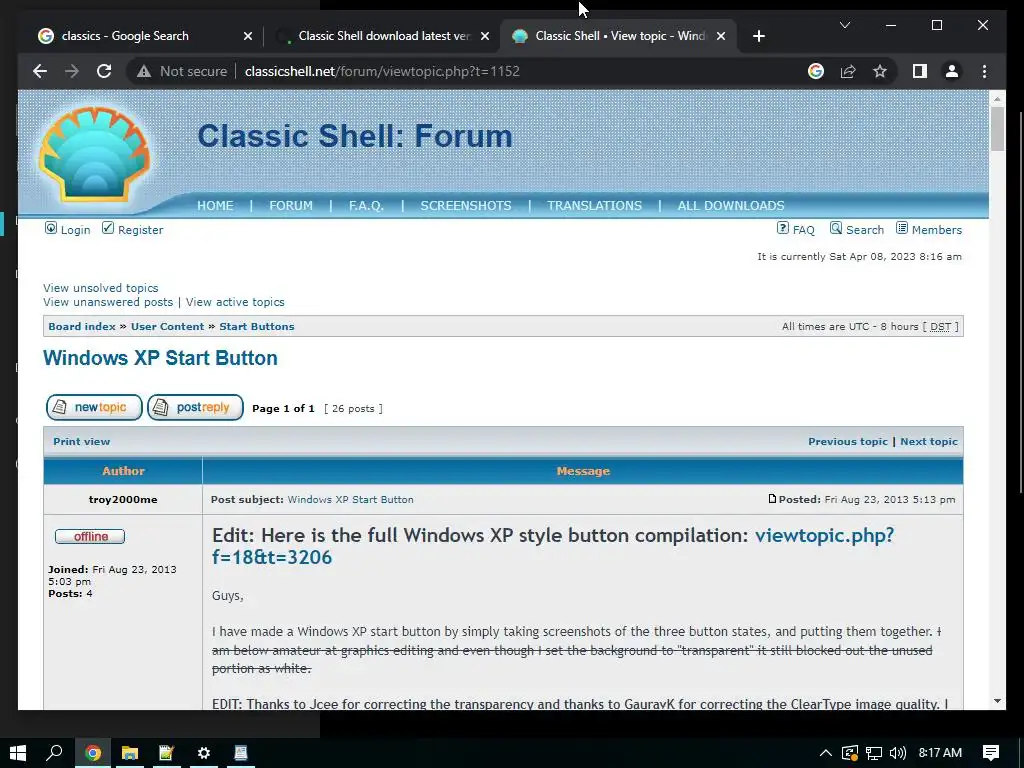
Task: Close the Classic Shell download tab
Action: [x=485, y=36]
